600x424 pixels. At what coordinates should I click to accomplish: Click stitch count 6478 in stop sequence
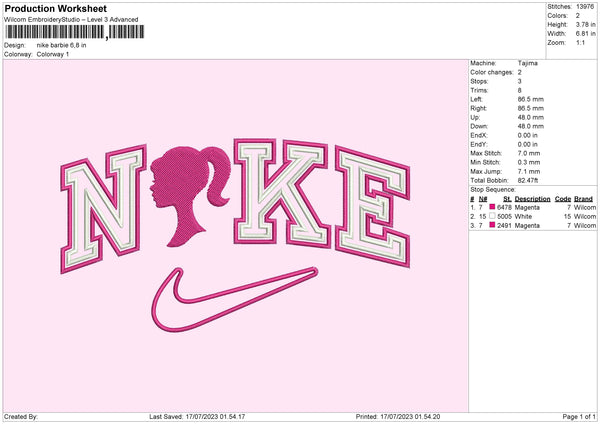coord(504,208)
